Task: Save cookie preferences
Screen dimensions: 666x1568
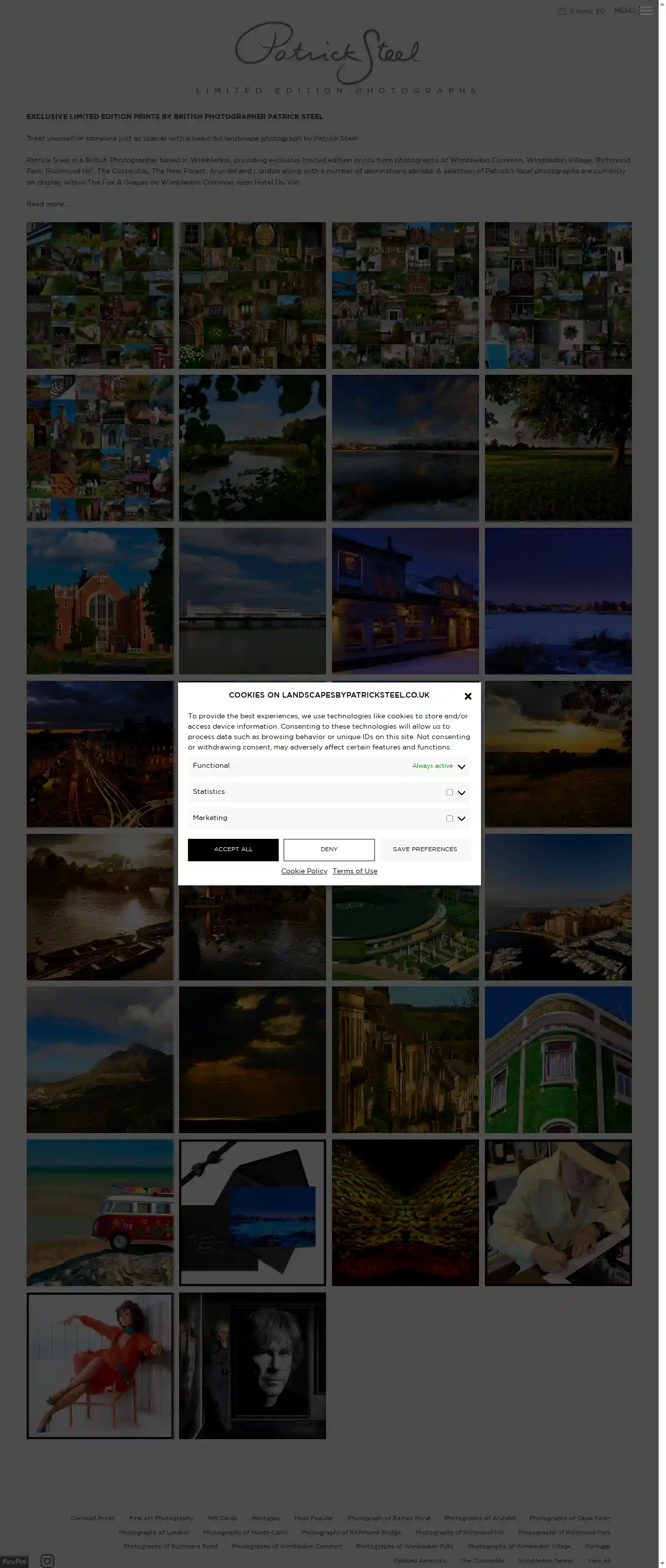Action: click(x=425, y=850)
